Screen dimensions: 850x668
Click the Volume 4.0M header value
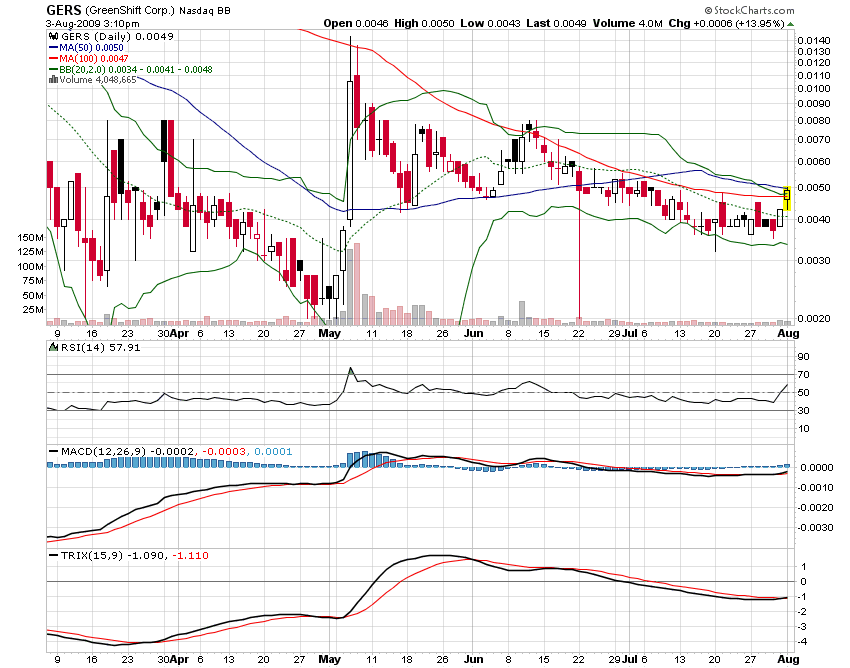click(x=628, y=23)
